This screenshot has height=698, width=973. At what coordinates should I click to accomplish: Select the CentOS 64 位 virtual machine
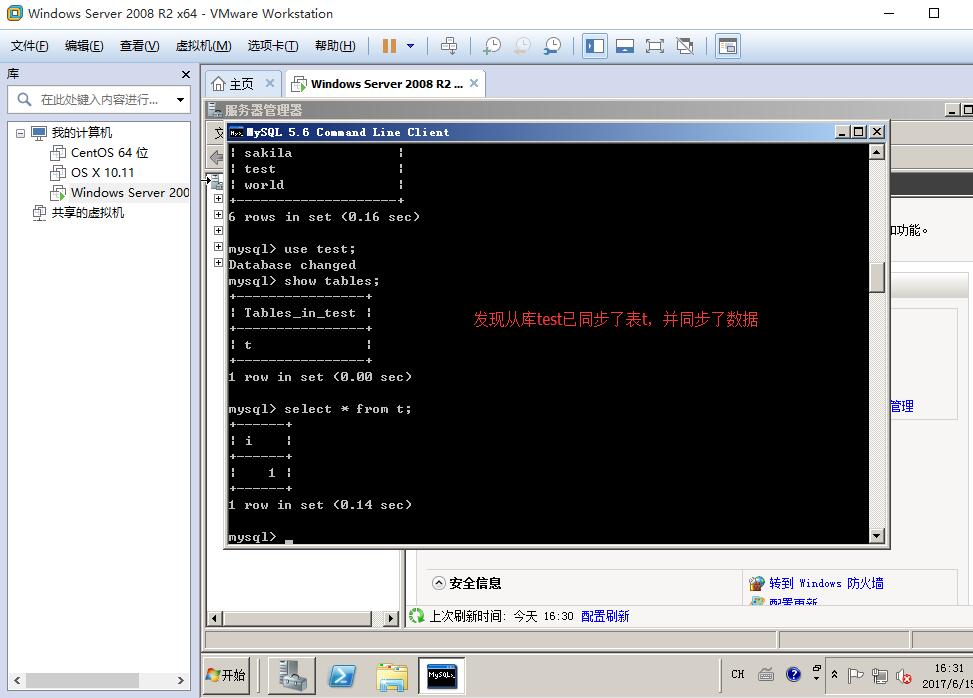109,153
